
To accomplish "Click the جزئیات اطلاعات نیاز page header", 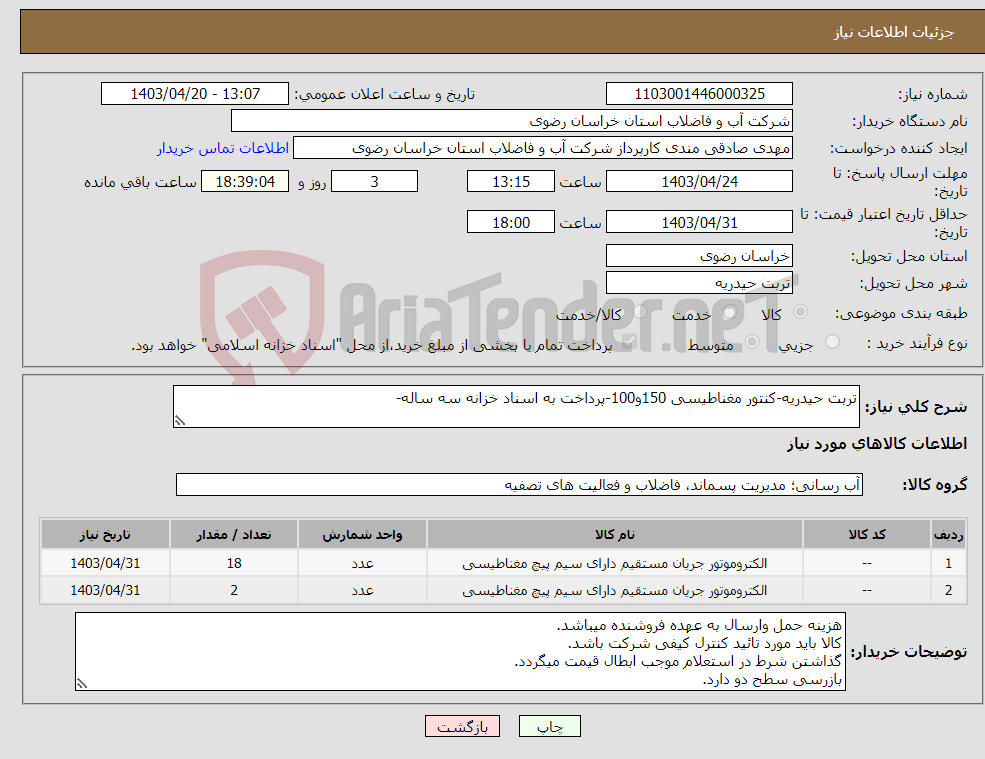I will pyautogui.click(x=893, y=32).
